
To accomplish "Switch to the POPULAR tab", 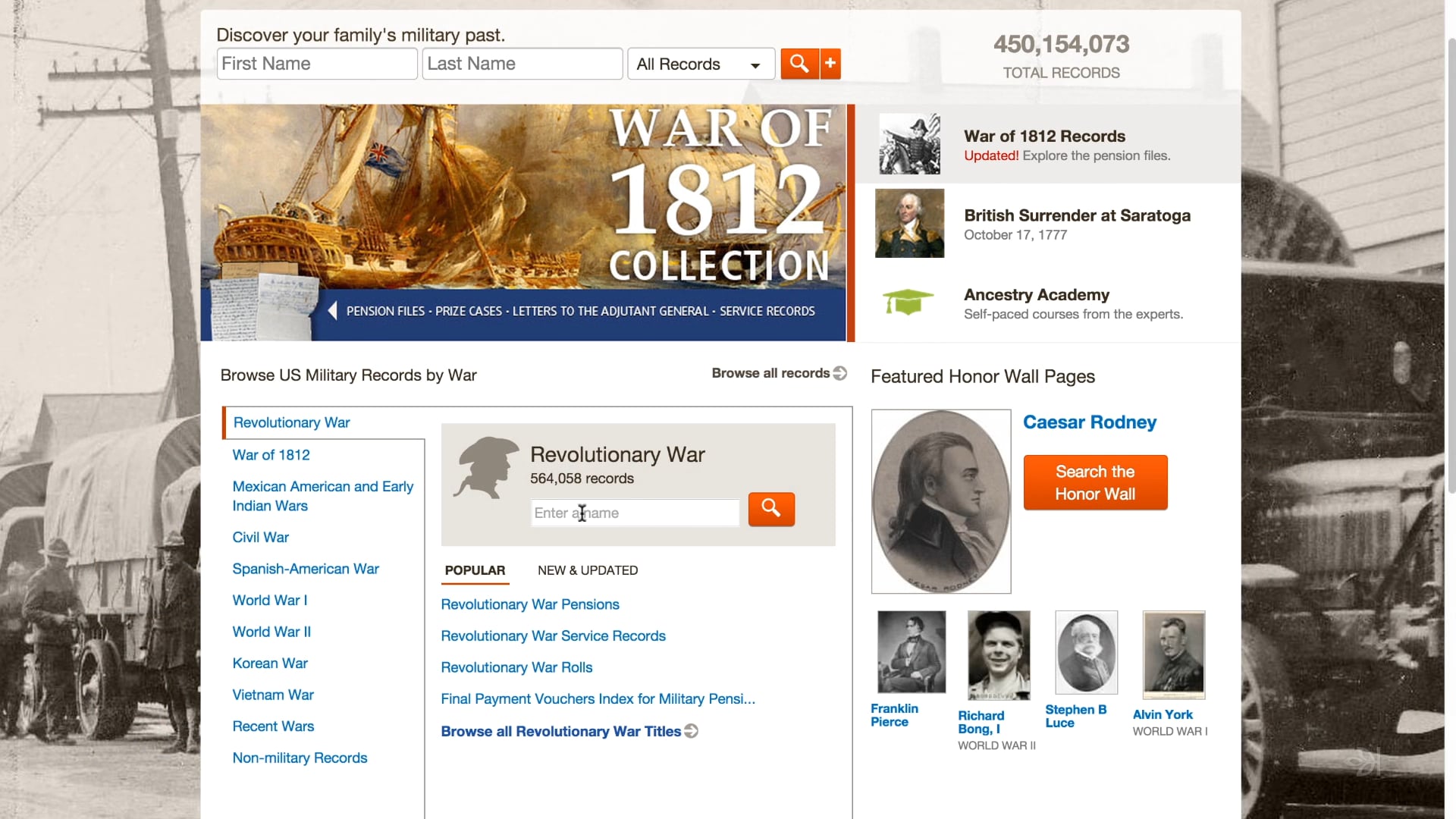I will coord(475,570).
